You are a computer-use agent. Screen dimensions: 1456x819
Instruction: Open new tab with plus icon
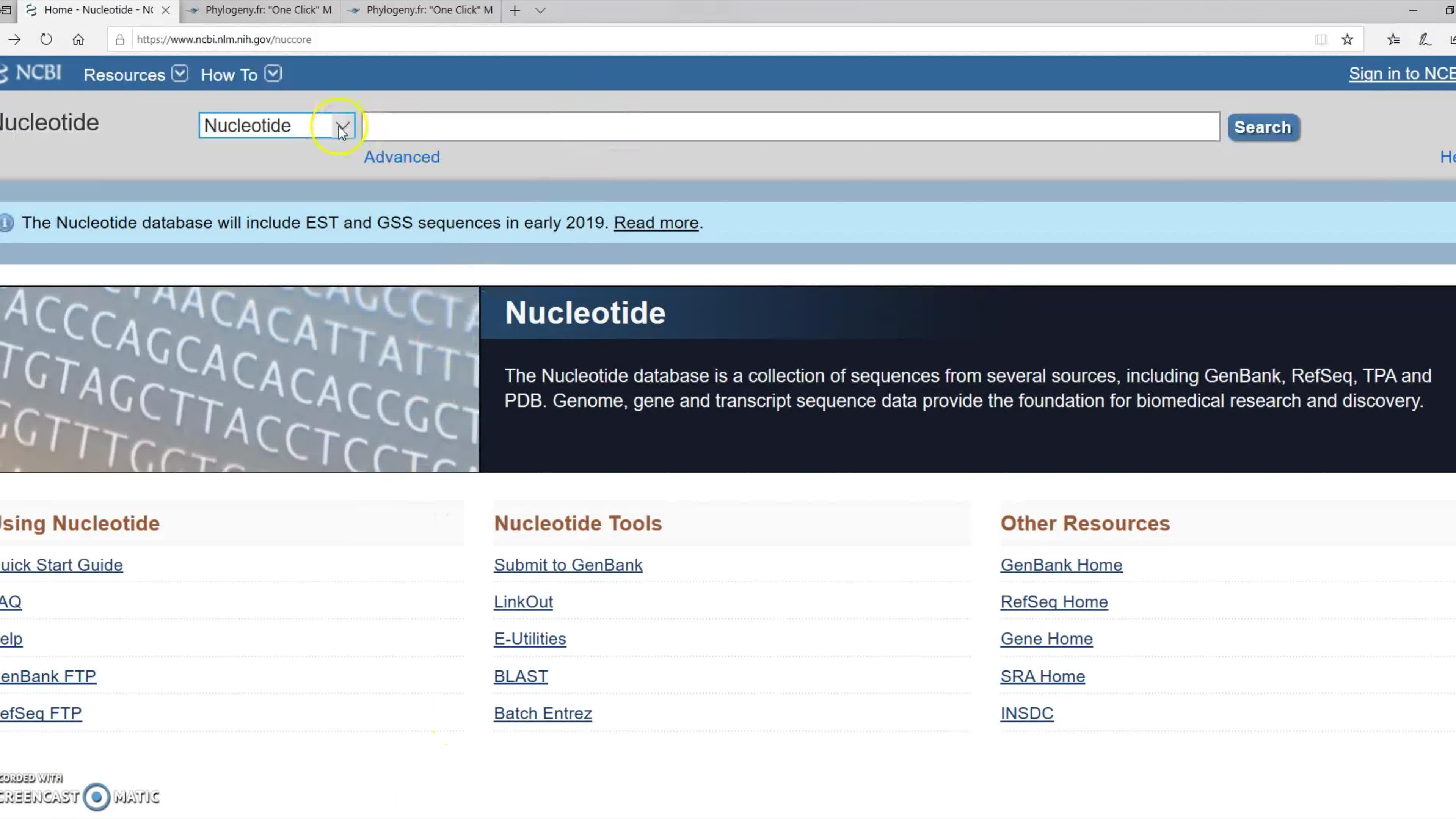(515, 10)
